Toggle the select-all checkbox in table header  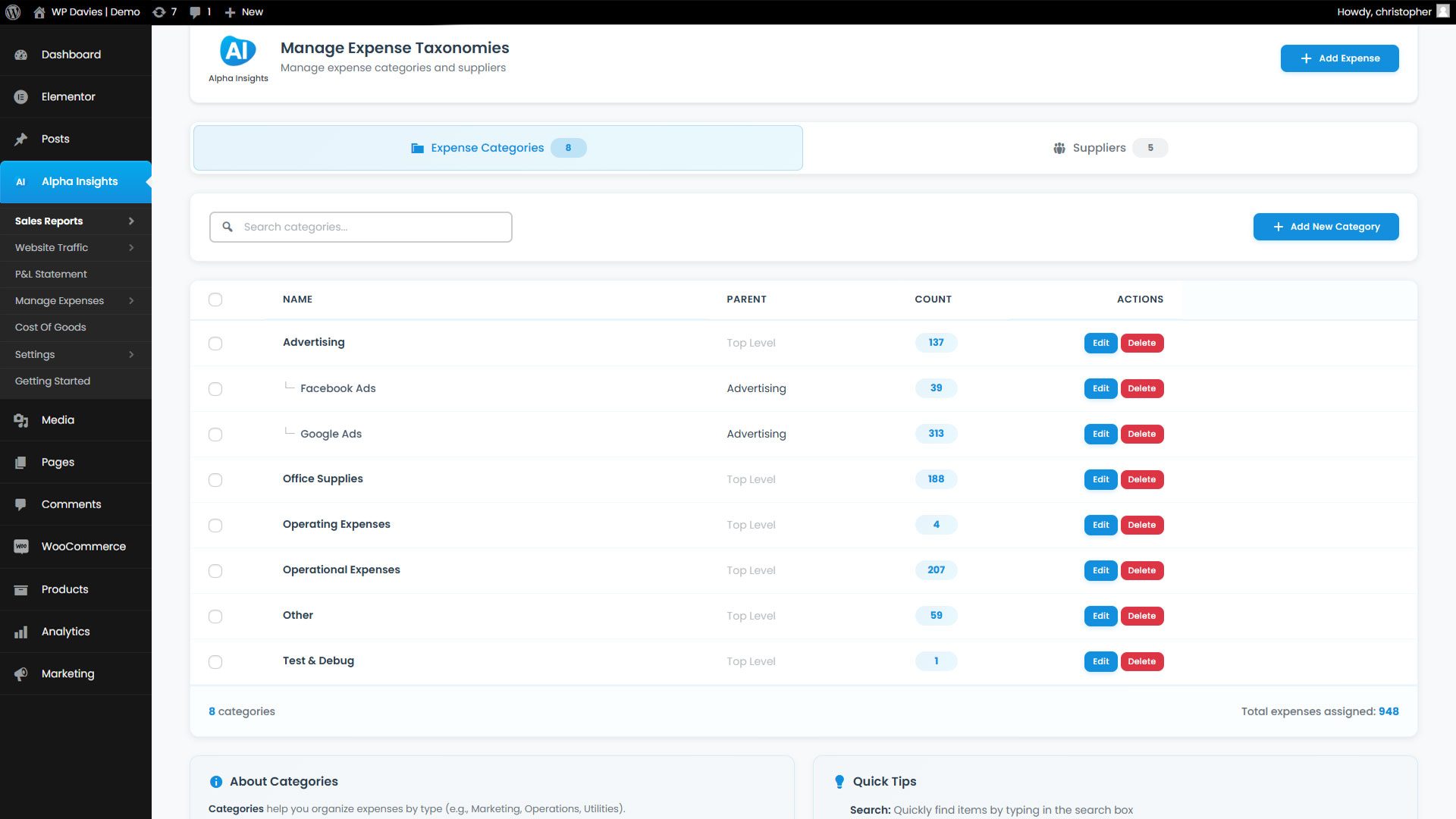[x=215, y=300]
